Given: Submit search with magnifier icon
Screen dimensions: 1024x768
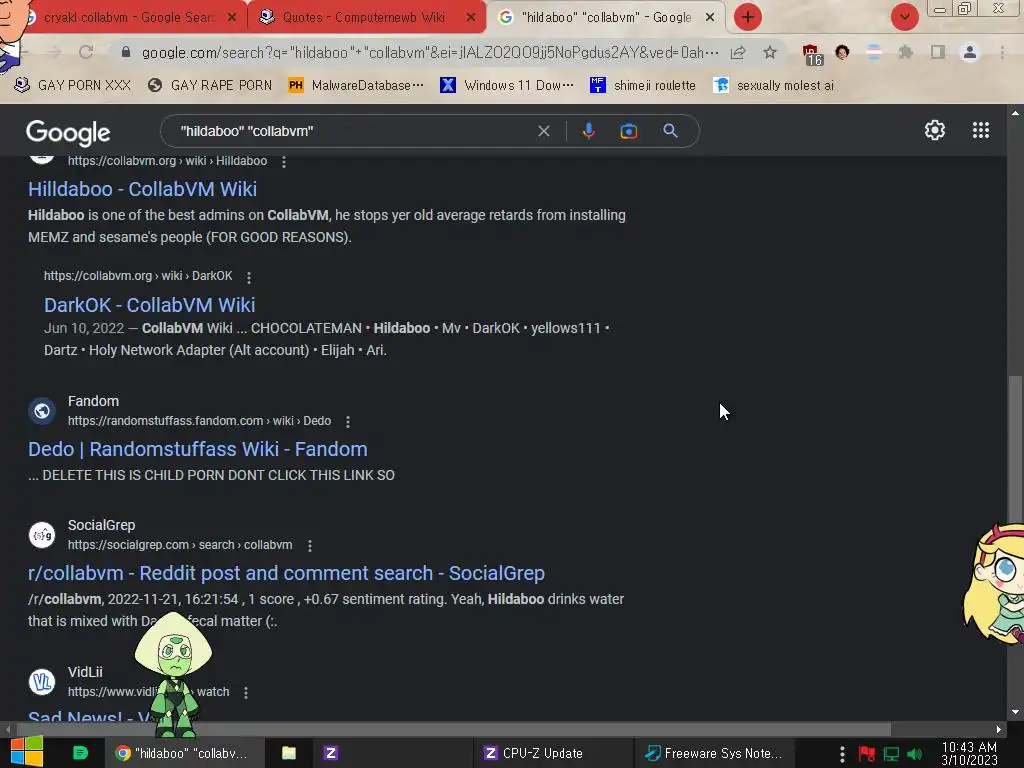Looking at the screenshot, I should point(670,131).
